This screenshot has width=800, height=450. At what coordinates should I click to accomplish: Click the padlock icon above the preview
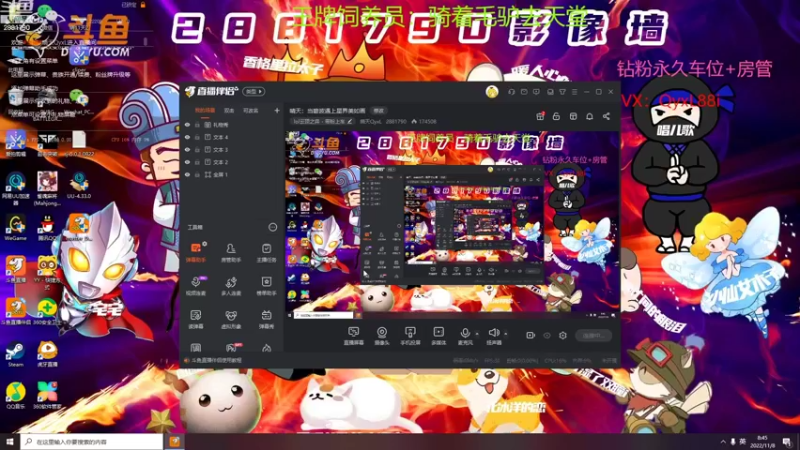(x=556, y=116)
